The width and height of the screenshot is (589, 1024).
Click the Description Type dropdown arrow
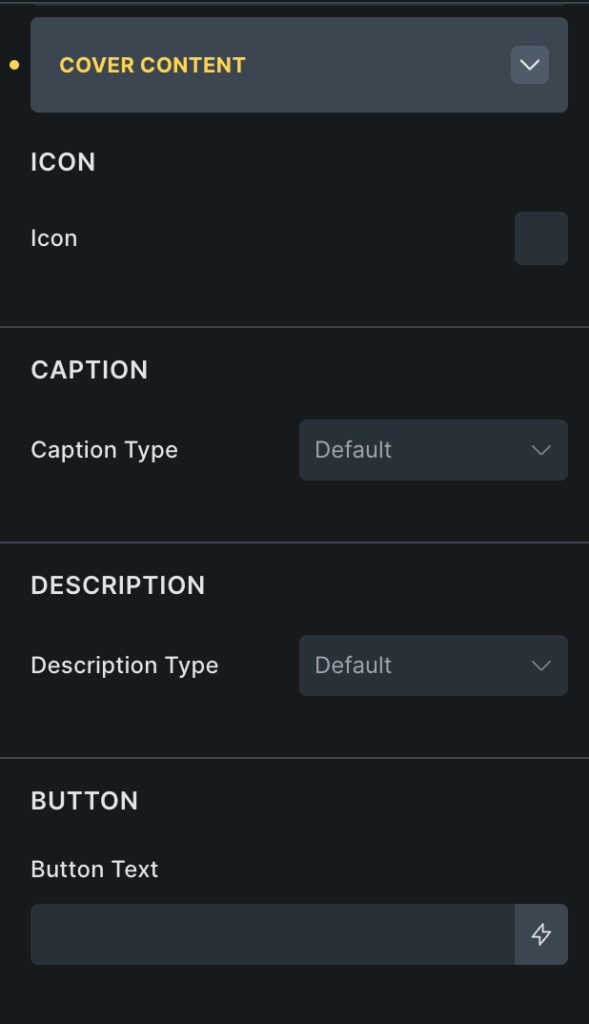541,665
